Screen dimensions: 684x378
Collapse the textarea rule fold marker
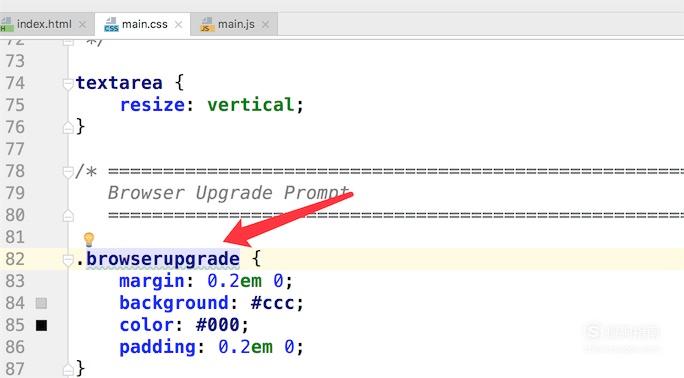[x=68, y=84]
